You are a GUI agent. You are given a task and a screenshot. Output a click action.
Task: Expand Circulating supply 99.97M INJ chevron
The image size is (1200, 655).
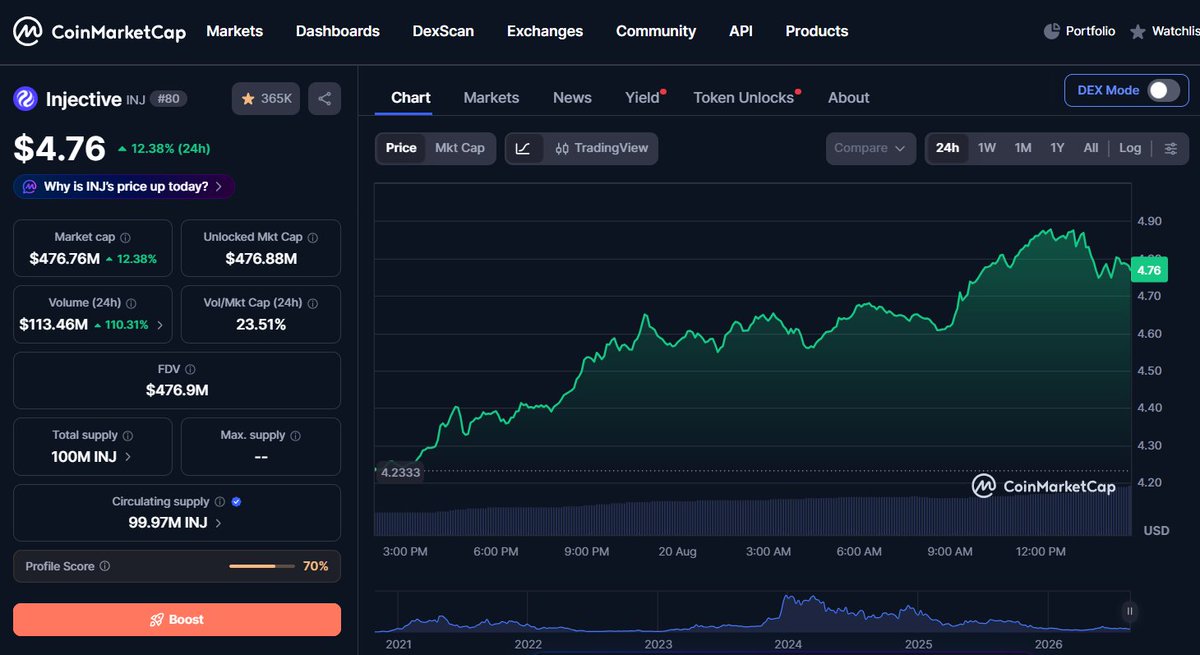pyautogui.click(x=218, y=523)
